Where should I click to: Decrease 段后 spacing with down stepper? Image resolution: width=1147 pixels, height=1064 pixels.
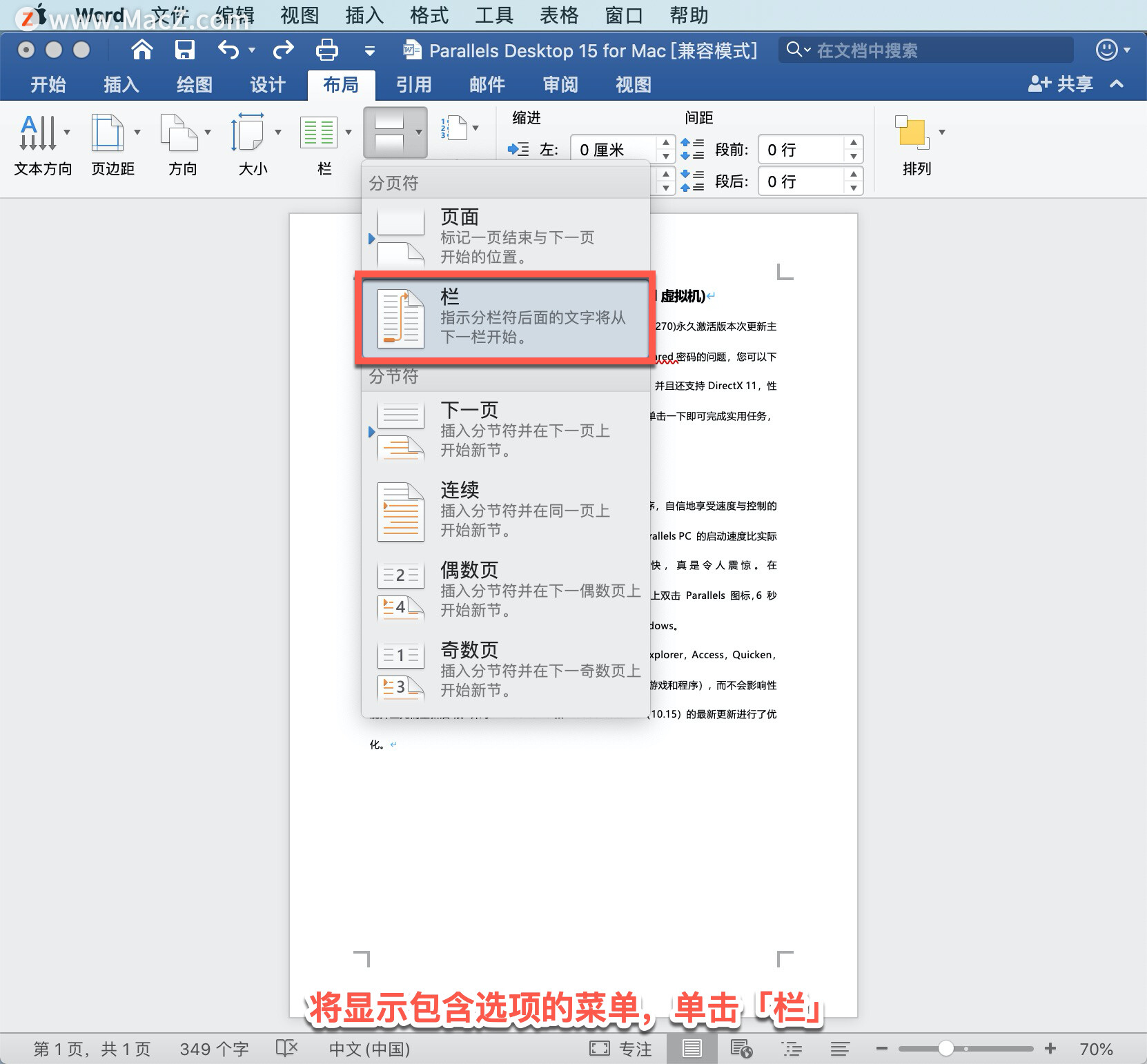point(854,188)
